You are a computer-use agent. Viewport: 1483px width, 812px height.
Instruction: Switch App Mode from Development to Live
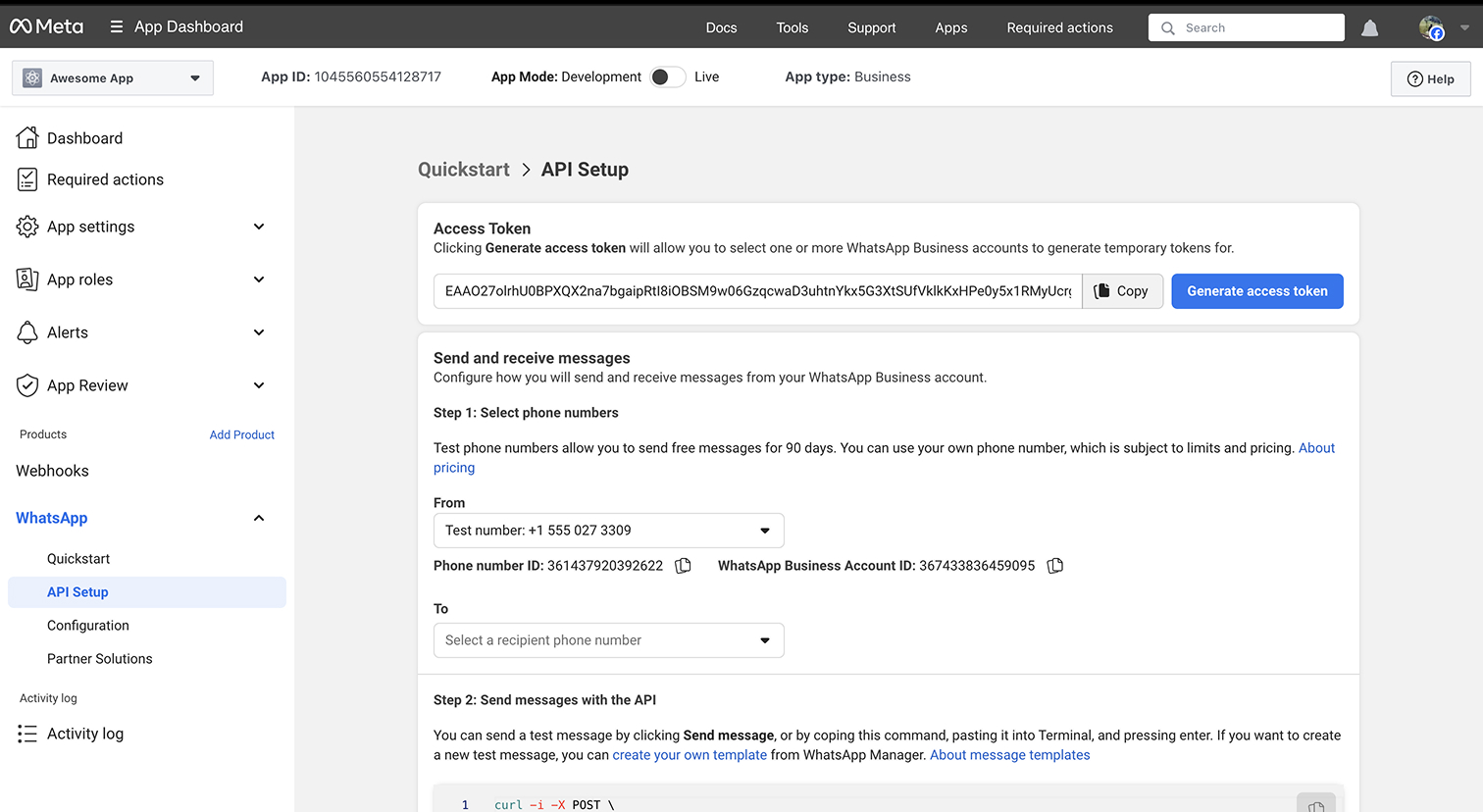[x=668, y=76]
